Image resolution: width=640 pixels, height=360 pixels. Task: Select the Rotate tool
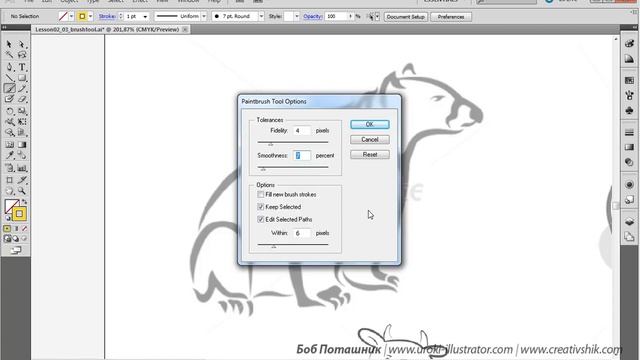pyautogui.click(x=9, y=111)
